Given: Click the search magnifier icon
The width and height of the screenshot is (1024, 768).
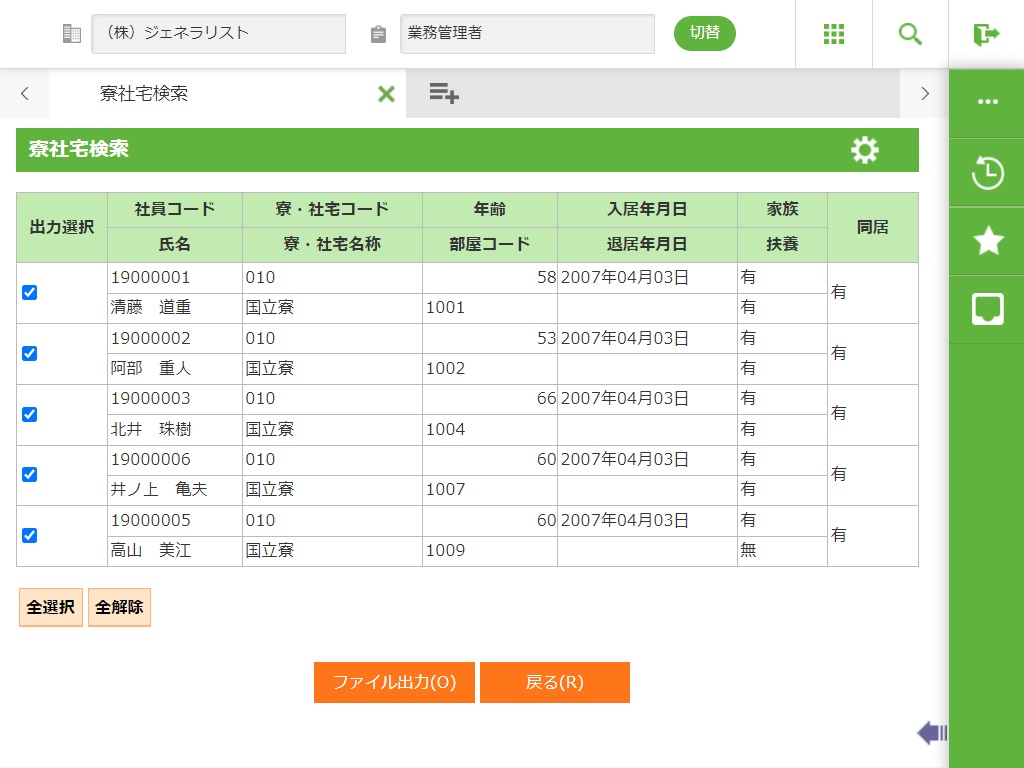Looking at the screenshot, I should pos(910,34).
